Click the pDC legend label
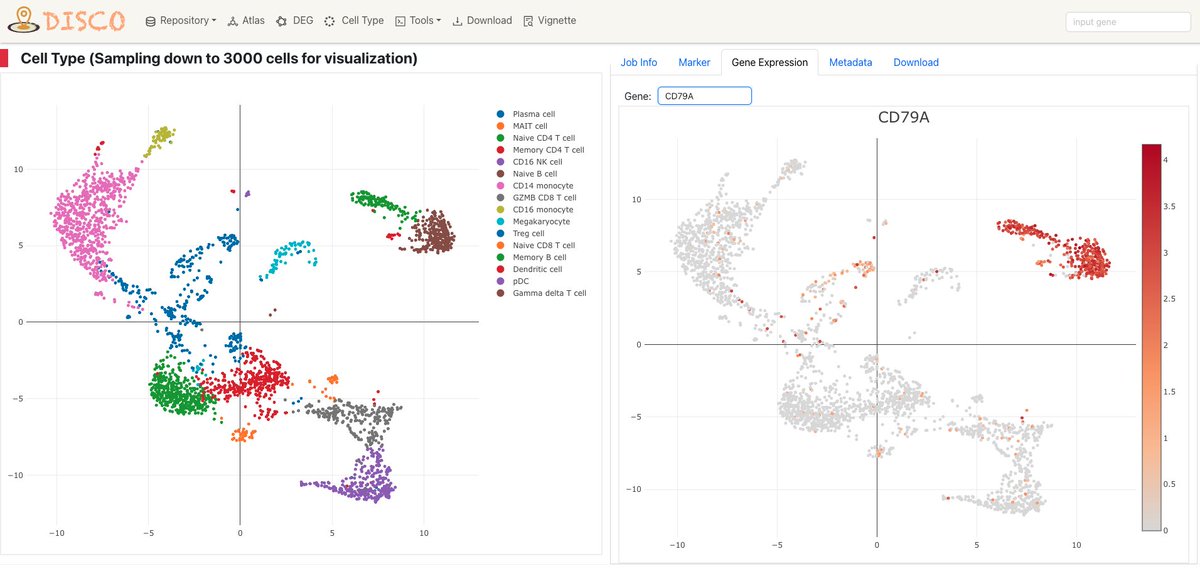 coord(521,282)
